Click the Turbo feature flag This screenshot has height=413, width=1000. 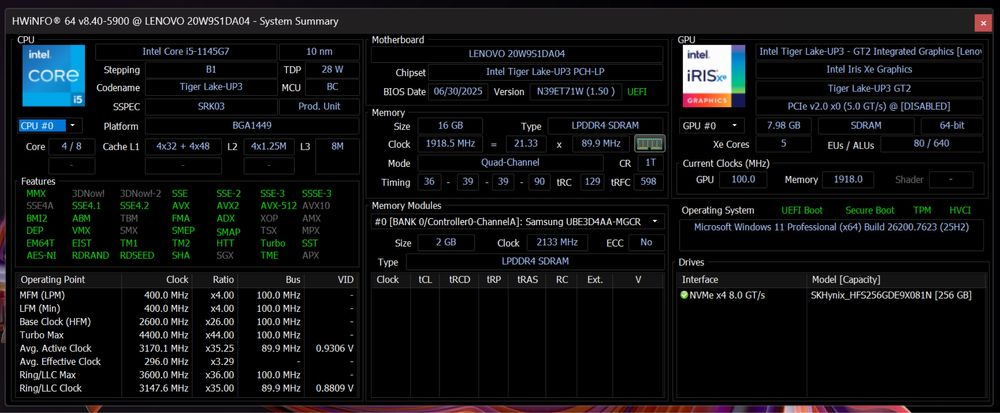tap(272, 243)
